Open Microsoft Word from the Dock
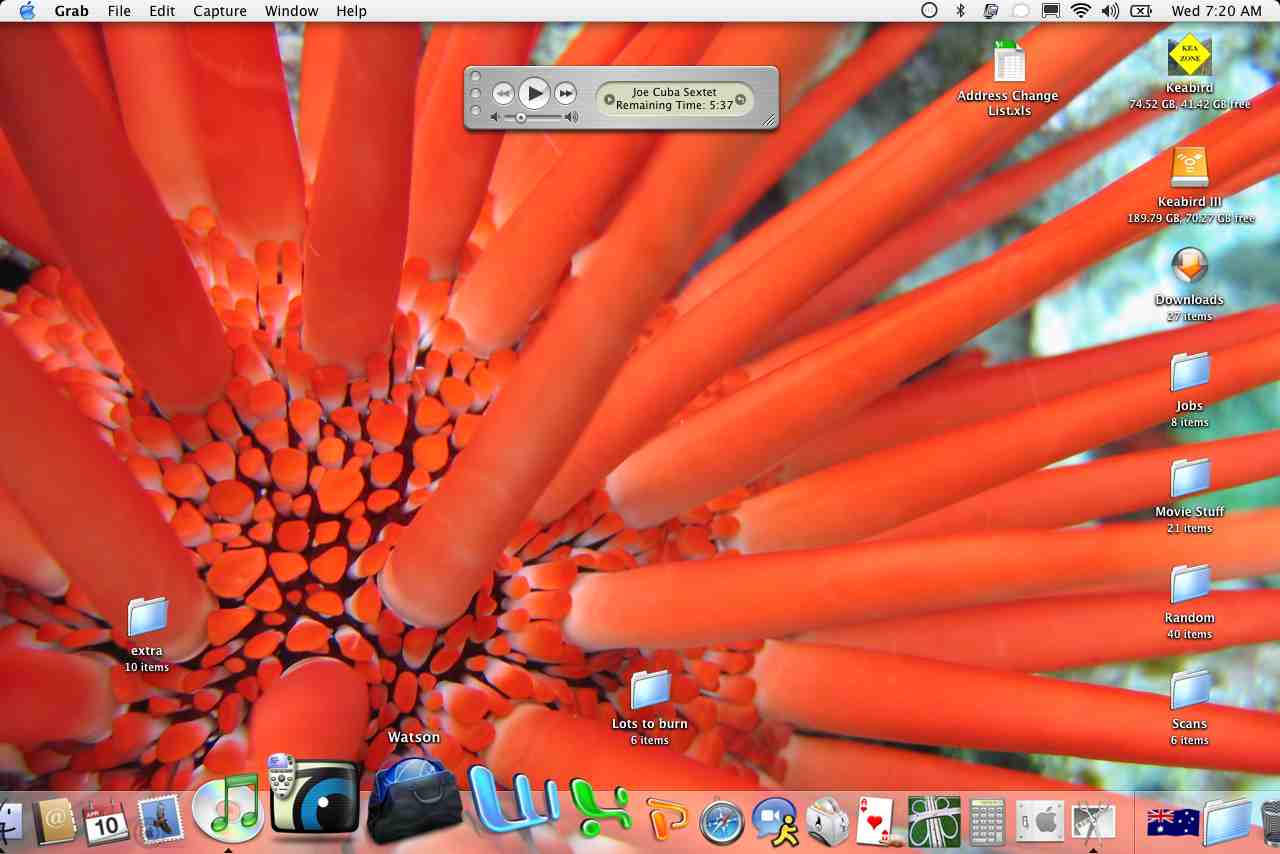Viewport: 1280px width, 854px height. [x=513, y=799]
